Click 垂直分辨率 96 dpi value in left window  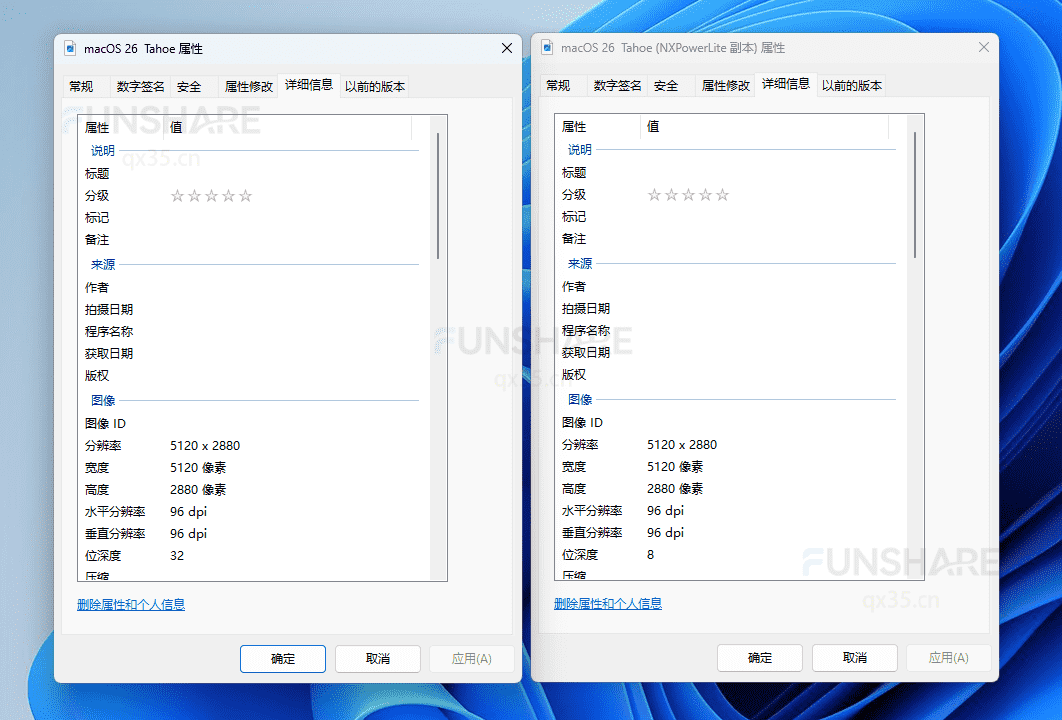pos(188,534)
